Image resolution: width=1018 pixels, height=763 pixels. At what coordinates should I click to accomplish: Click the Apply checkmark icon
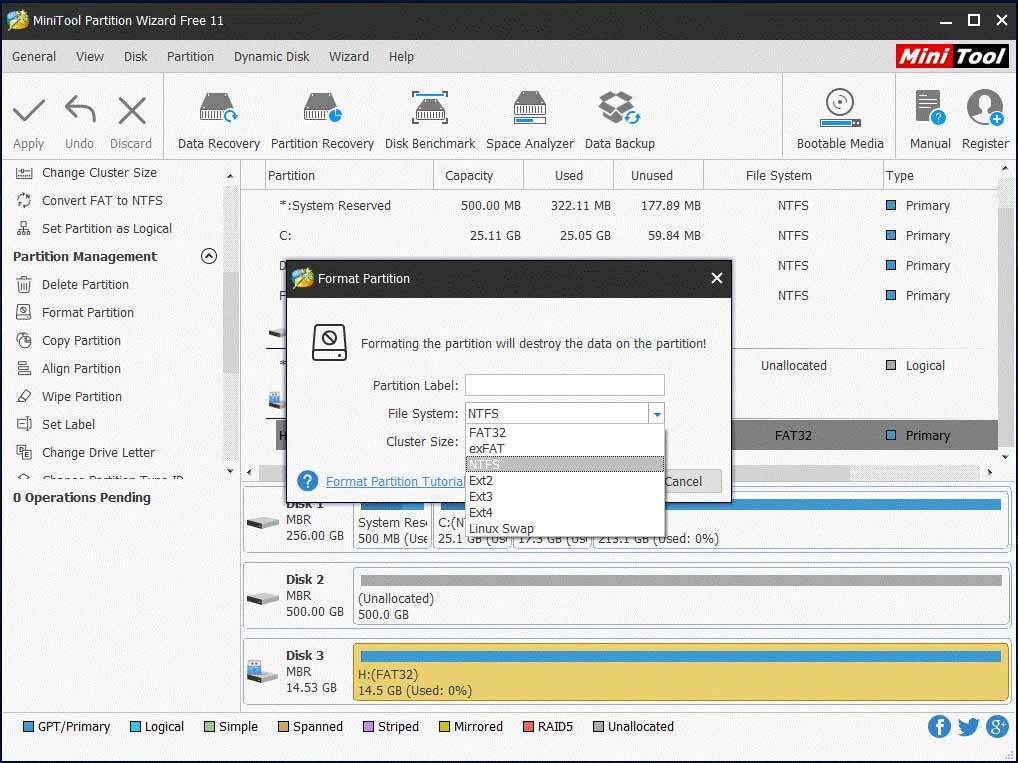point(29,110)
